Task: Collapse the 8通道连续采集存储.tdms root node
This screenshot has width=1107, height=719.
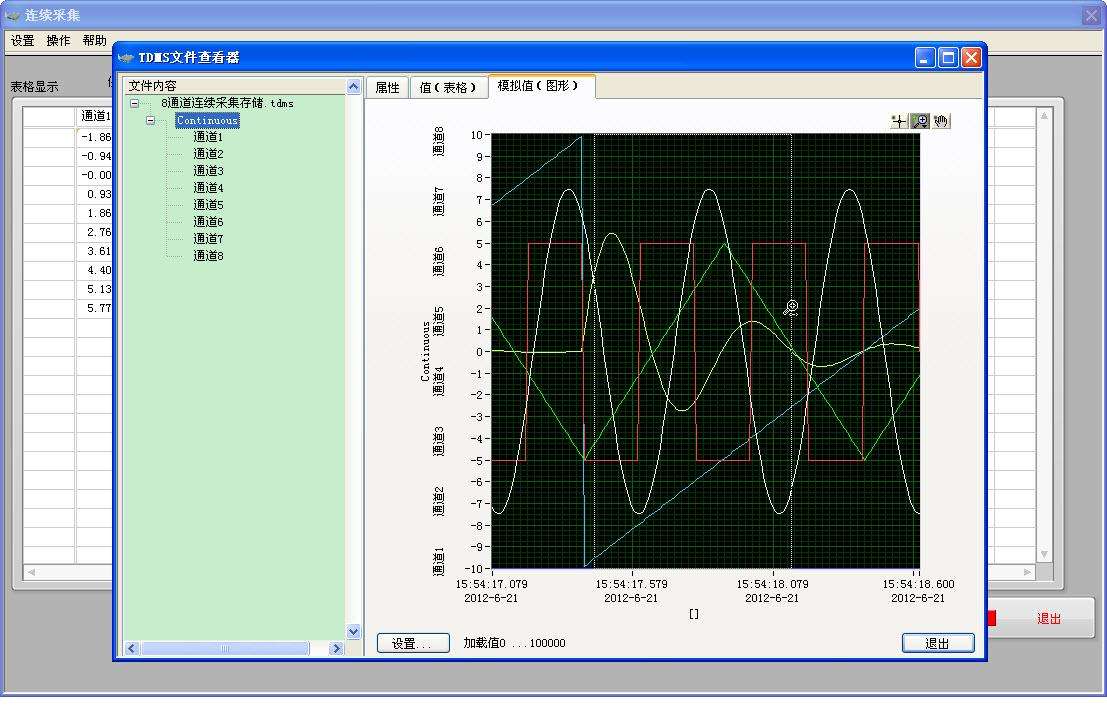Action: [x=135, y=103]
